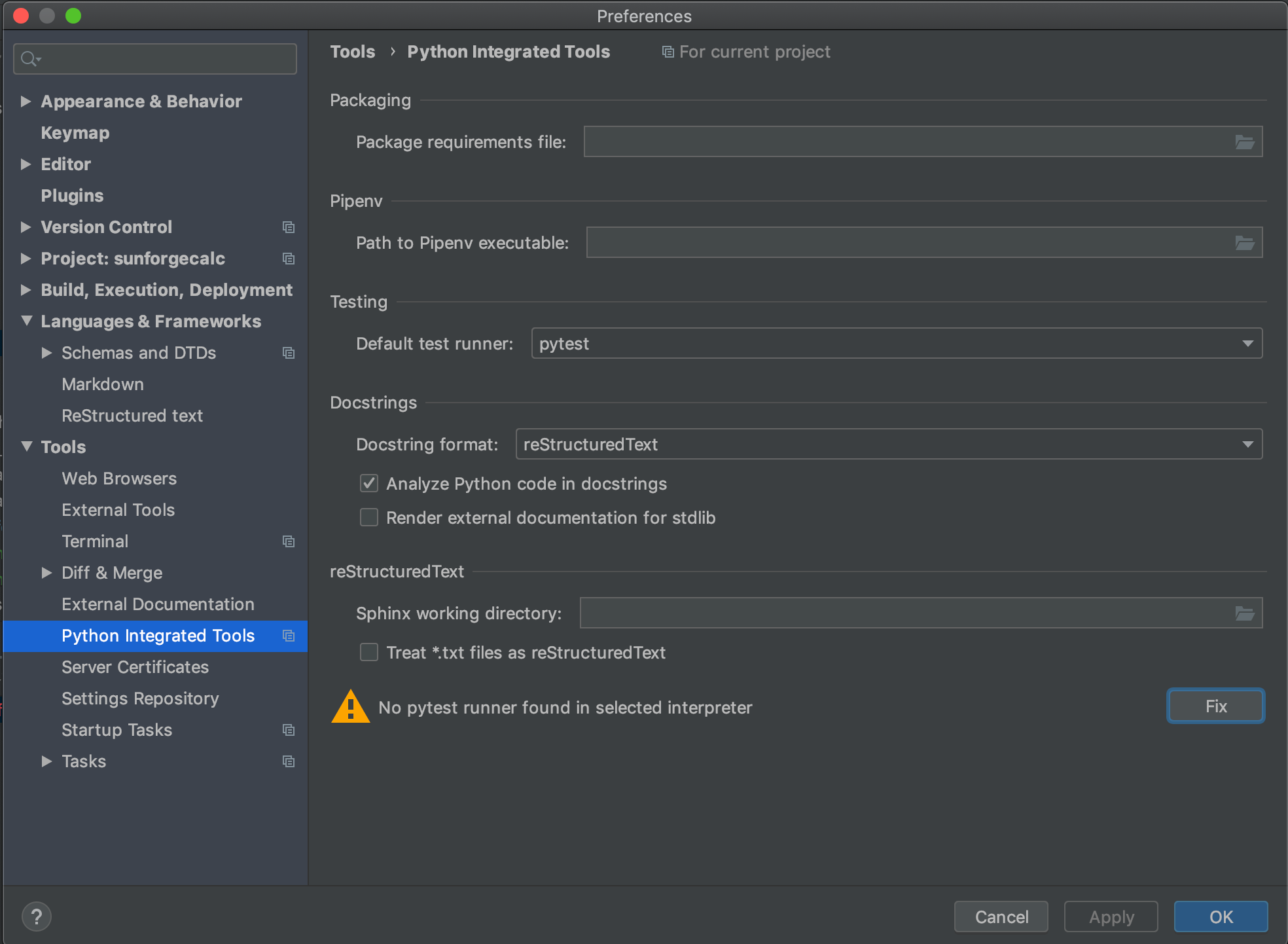Image resolution: width=1288 pixels, height=944 pixels.
Task: Click the copy settings icon beside Terminal
Action: (x=289, y=541)
